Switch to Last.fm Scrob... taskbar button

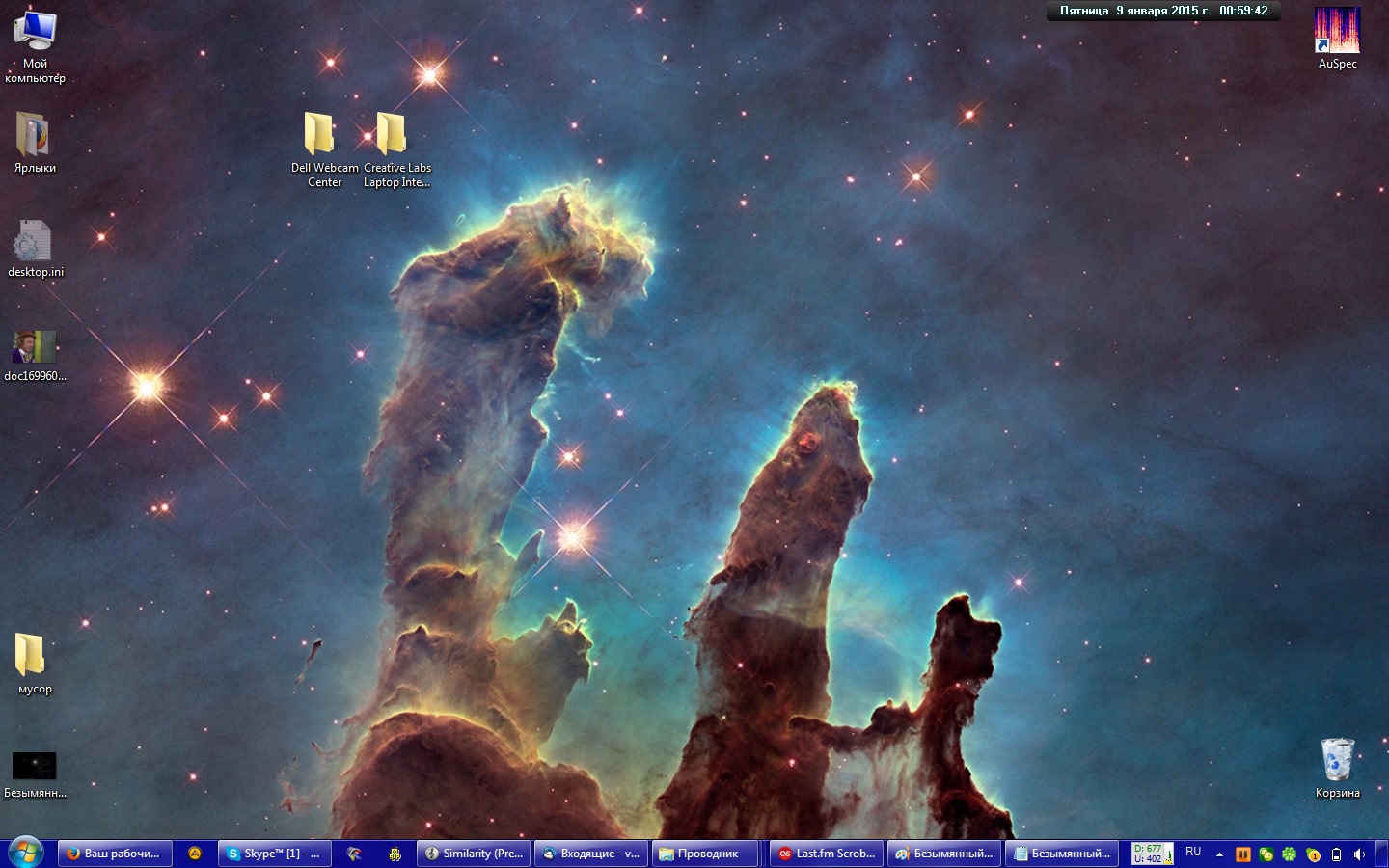pyautogui.click(x=827, y=854)
